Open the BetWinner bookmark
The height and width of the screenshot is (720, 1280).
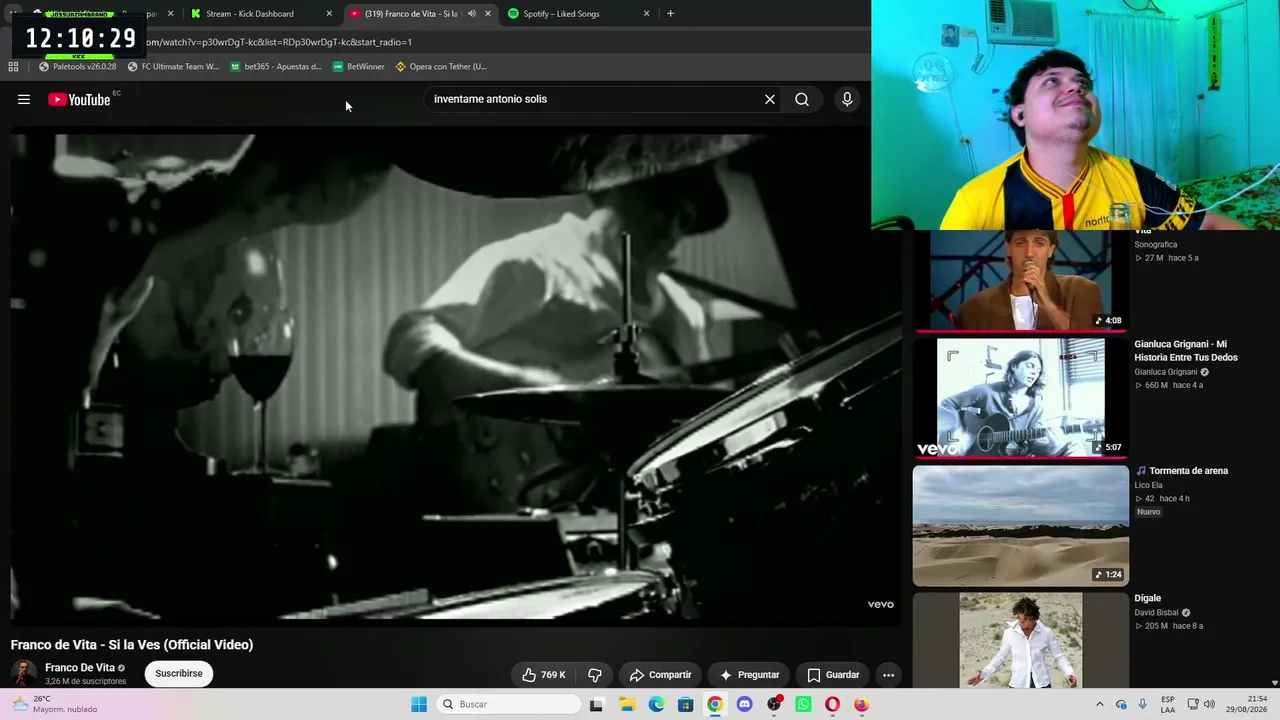[359, 67]
